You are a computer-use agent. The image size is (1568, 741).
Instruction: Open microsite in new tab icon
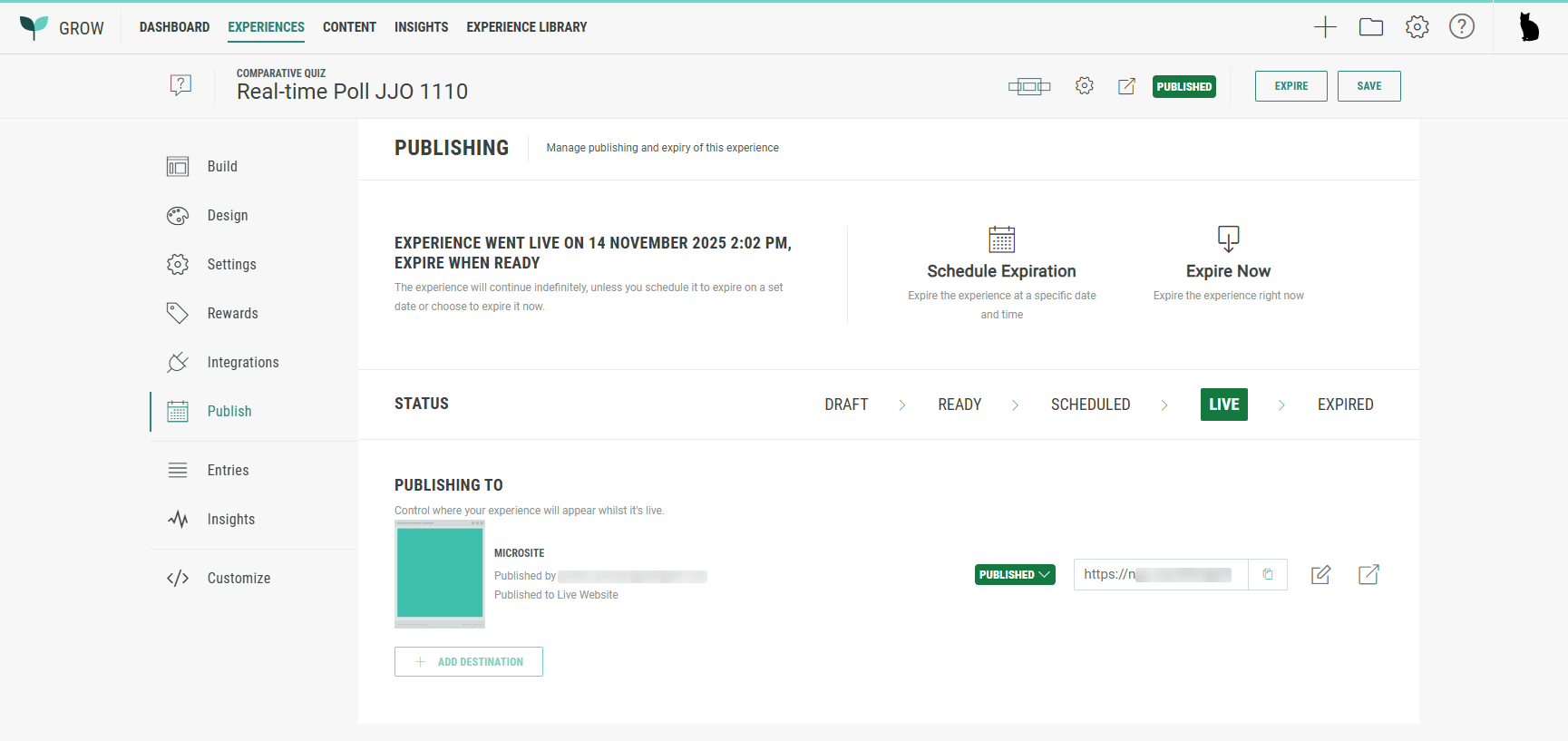click(1368, 574)
